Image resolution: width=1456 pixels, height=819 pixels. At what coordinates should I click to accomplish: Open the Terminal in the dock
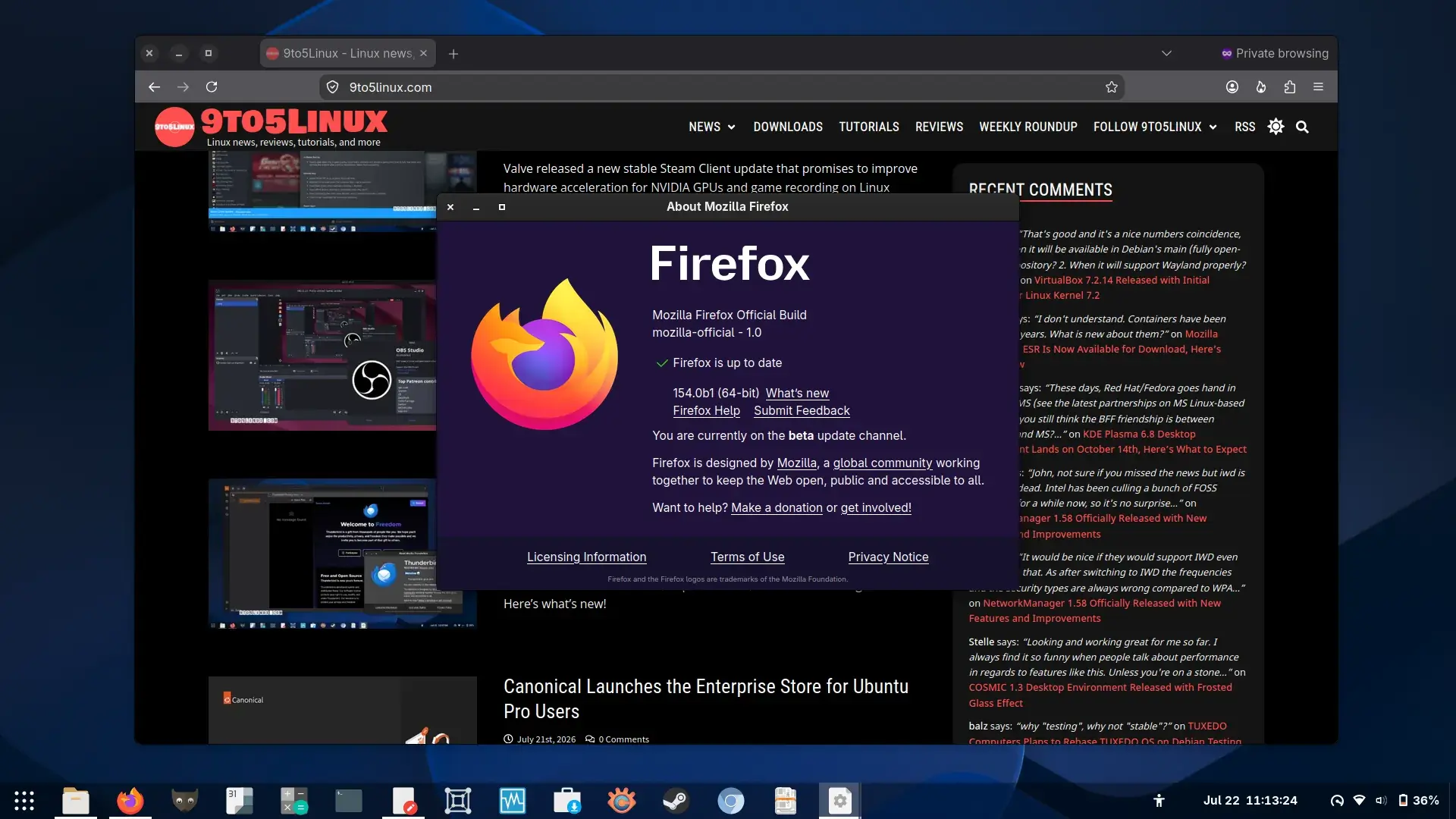point(349,801)
